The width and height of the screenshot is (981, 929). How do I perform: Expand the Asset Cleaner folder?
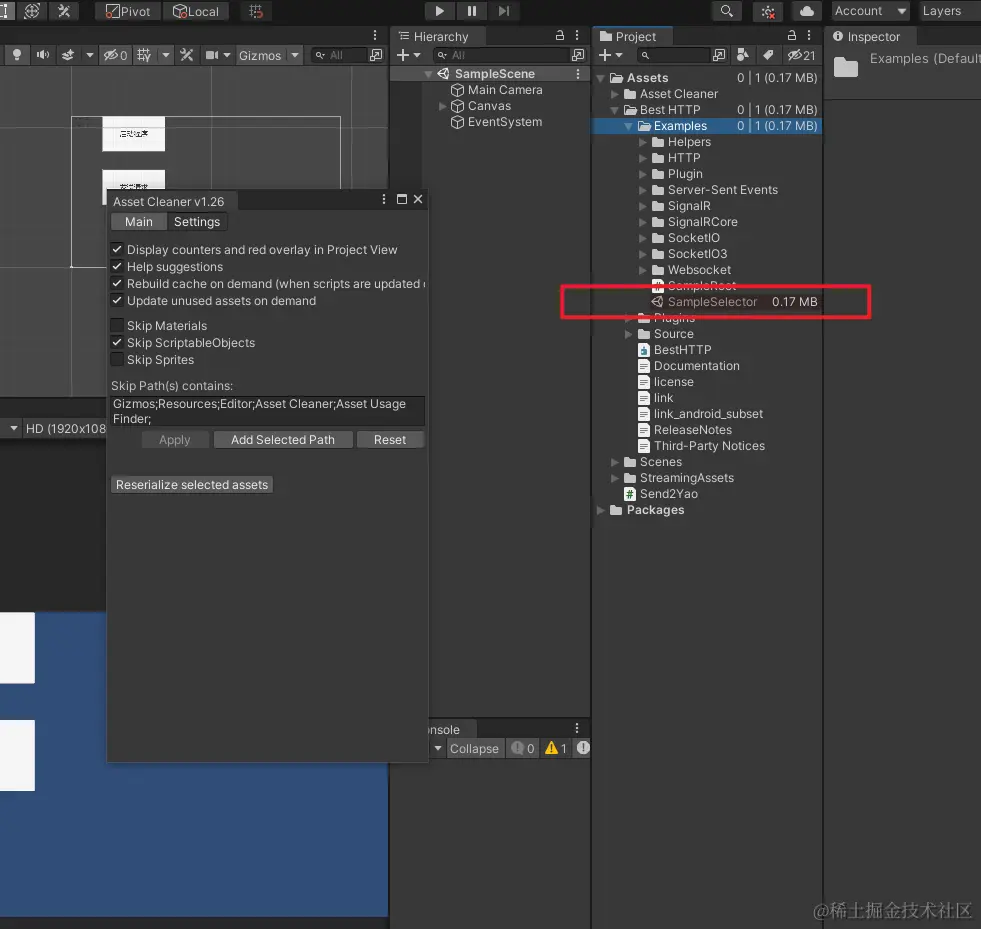pos(614,94)
